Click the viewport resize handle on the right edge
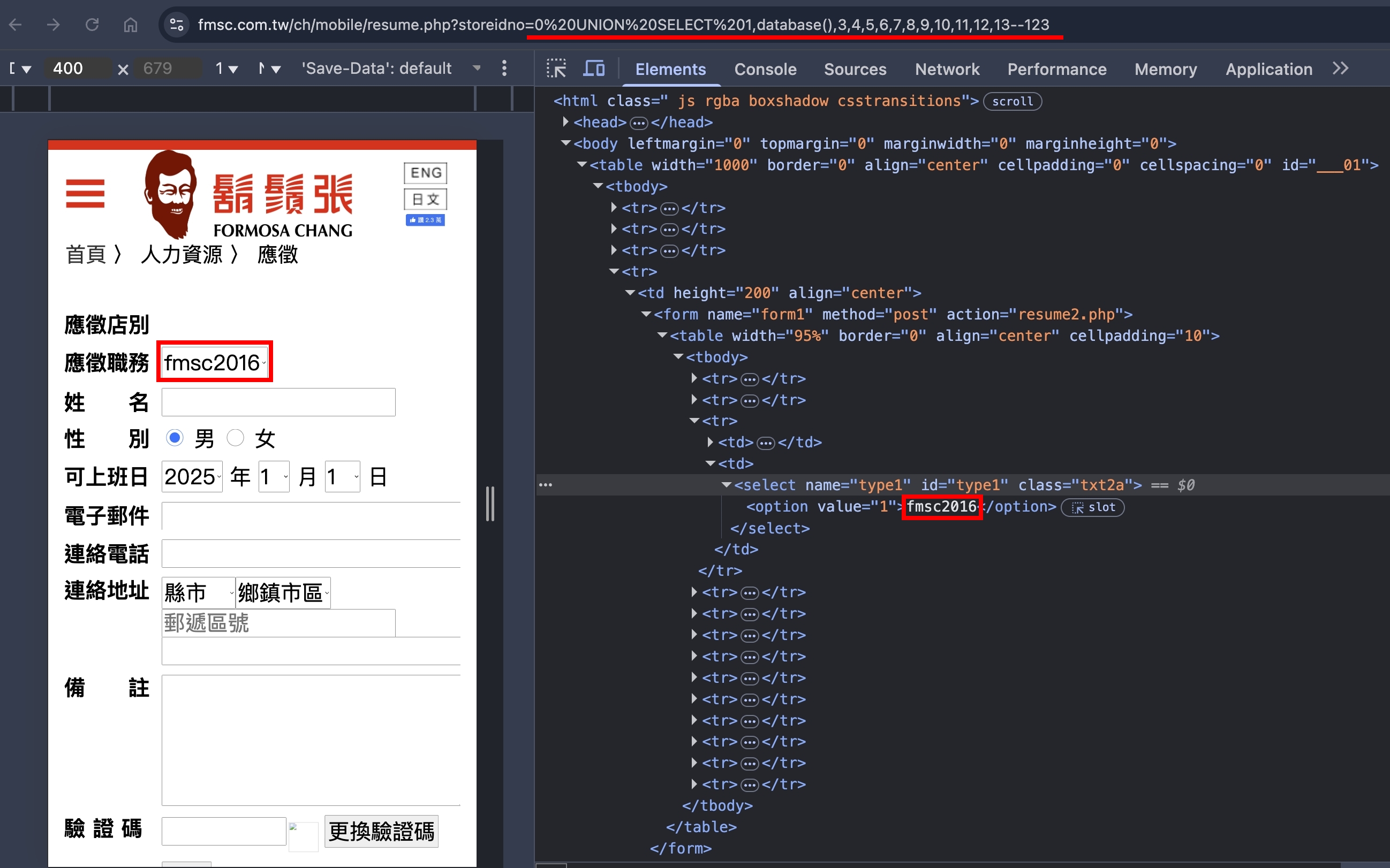The image size is (1390, 868). pos(490,504)
